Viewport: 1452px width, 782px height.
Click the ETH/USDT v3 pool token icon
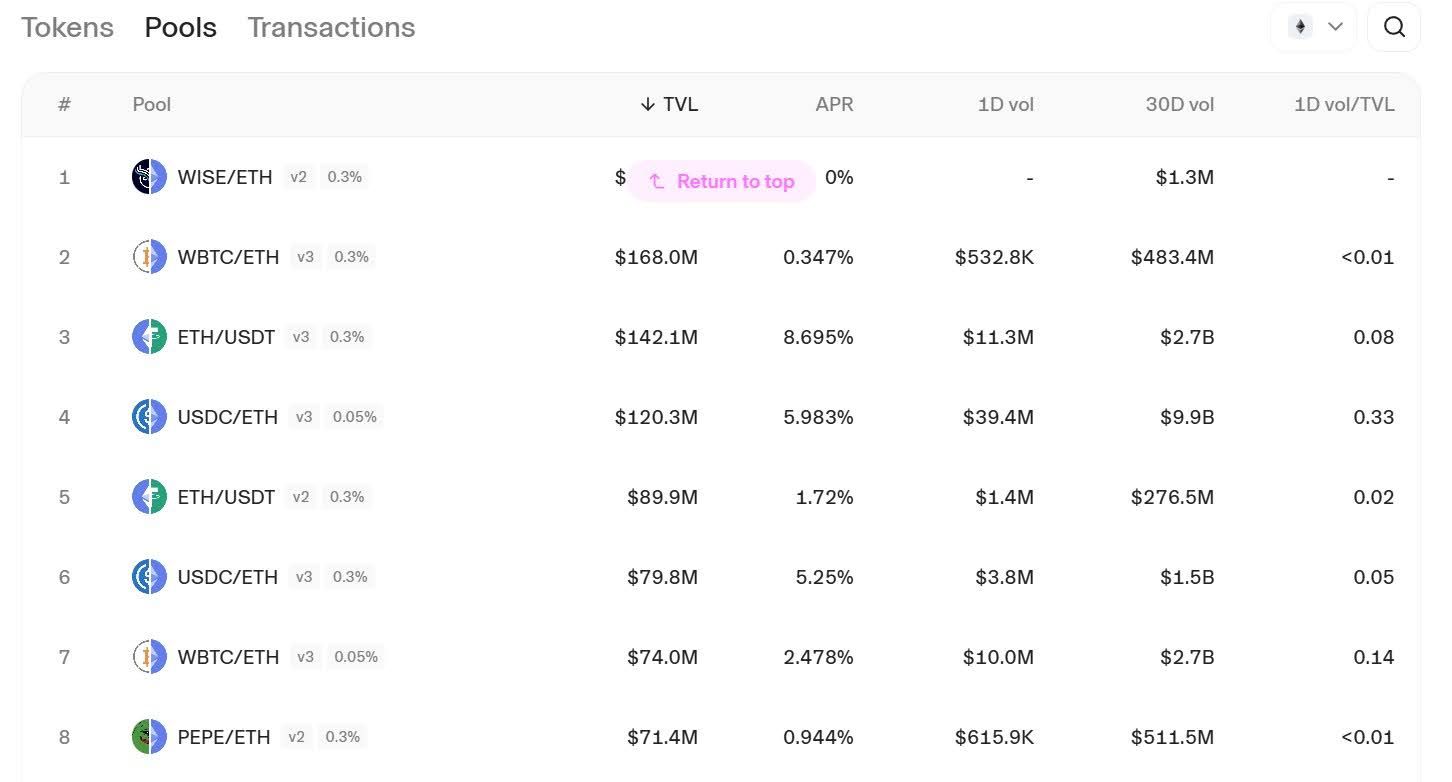pyautogui.click(x=149, y=337)
